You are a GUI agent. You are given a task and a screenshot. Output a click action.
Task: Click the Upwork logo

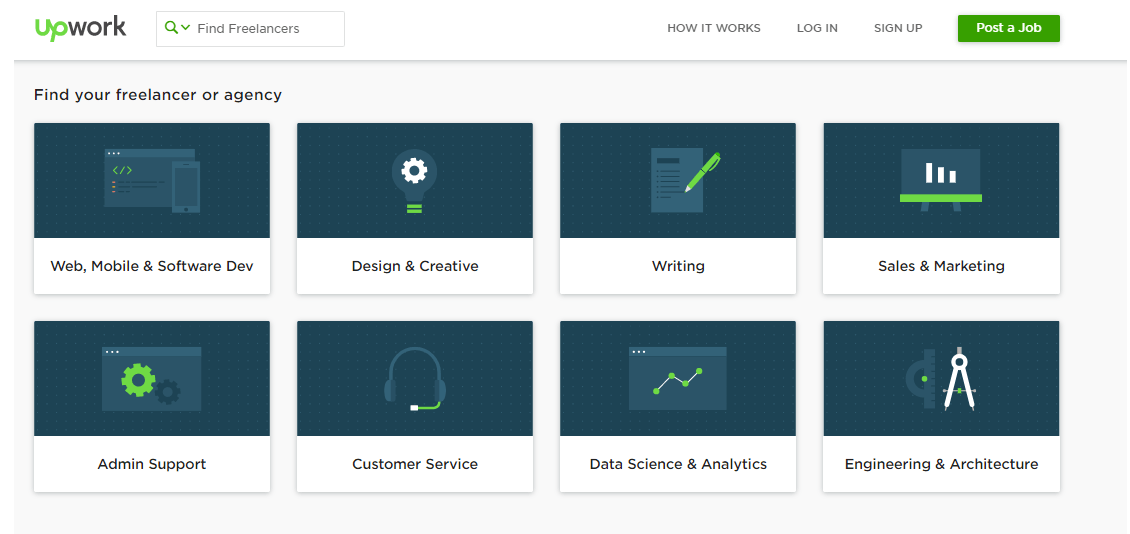coord(80,28)
